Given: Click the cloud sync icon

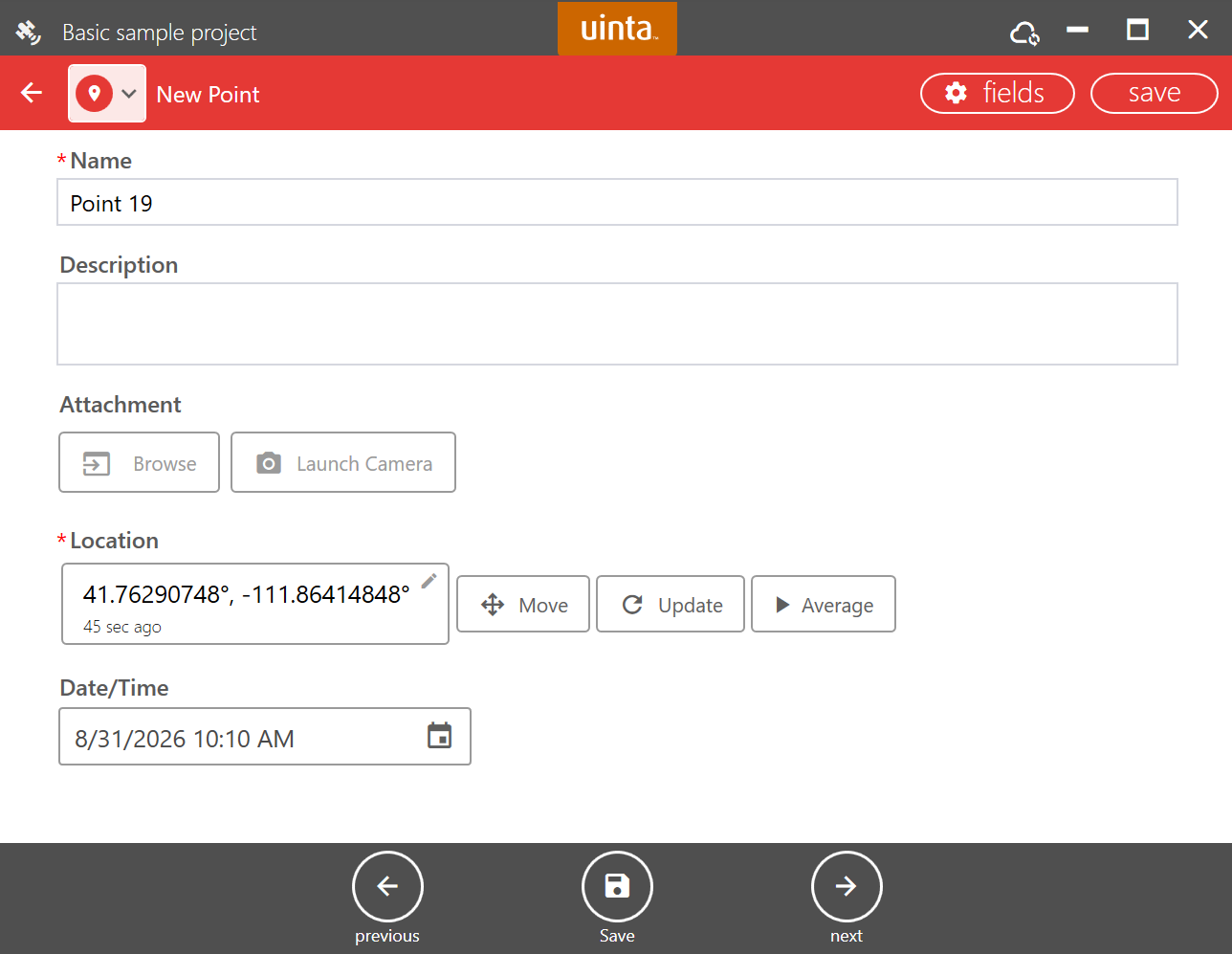Looking at the screenshot, I should click(1024, 33).
